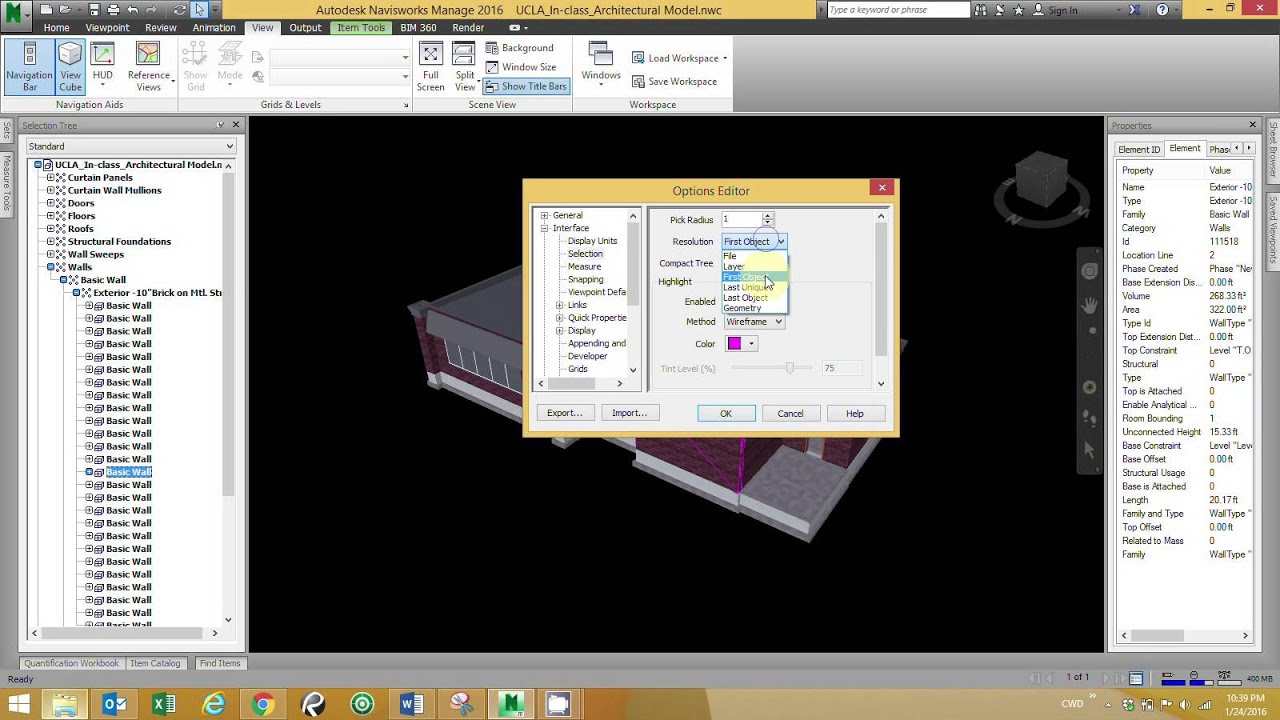This screenshot has width=1280, height=720.
Task: Select the Pan hand tool on navigation bar
Action: (x=1089, y=305)
